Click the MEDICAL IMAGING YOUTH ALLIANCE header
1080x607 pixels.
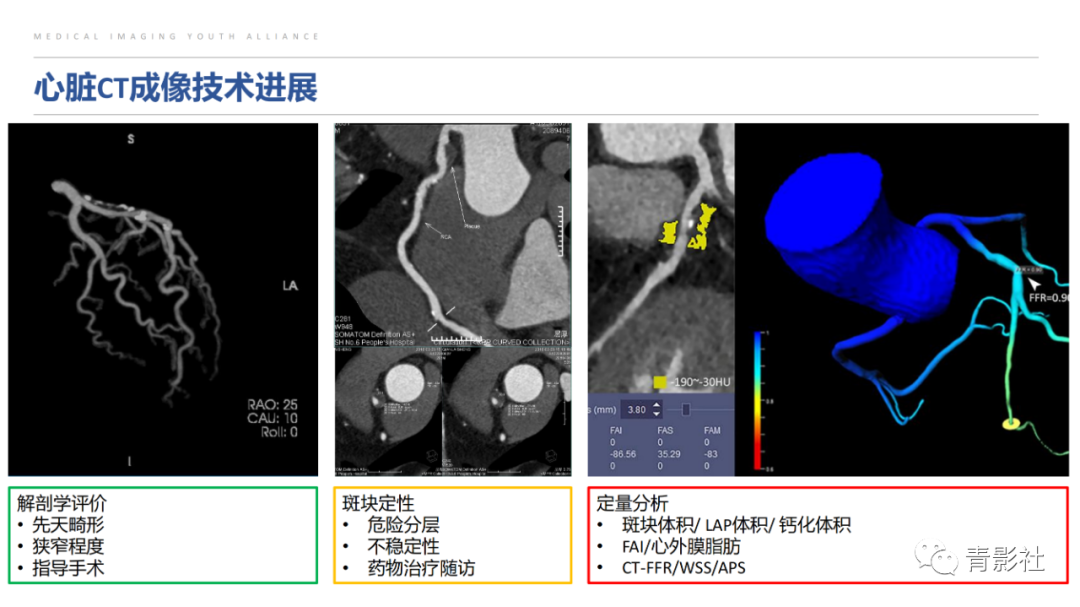click(x=176, y=37)
